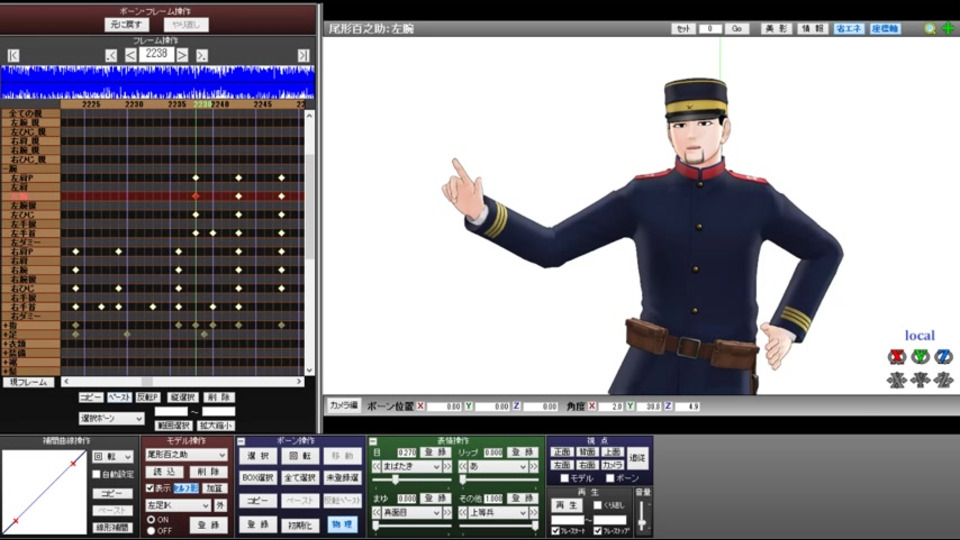Select the red keyframe diamond on highlighted row
This screenshot has height=540, width=960.
pos(196,196)
